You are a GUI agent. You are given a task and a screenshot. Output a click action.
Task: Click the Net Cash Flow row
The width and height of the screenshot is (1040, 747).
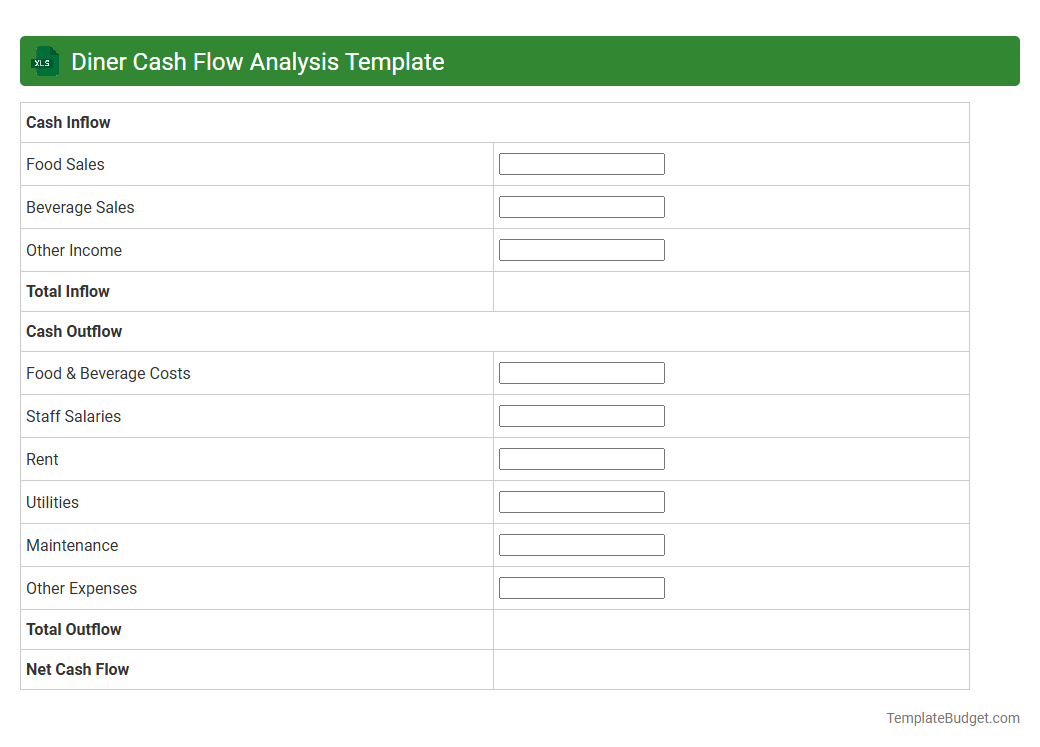[77, 669]
